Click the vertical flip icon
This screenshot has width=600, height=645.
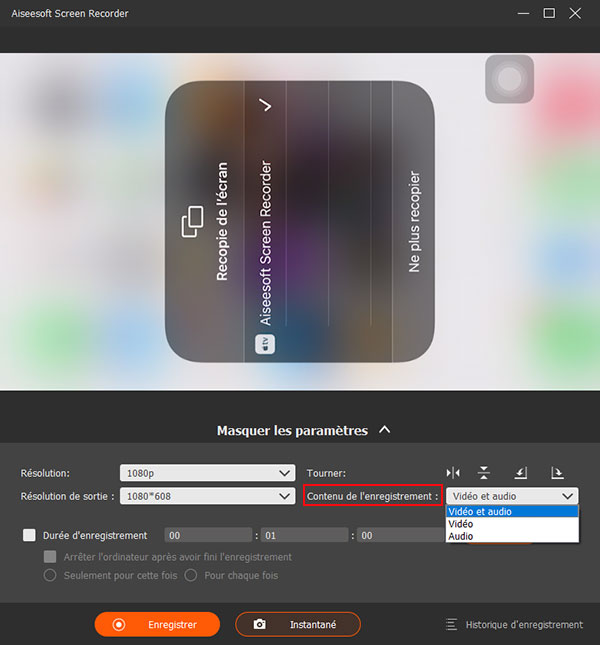click(x=484, y=473)
